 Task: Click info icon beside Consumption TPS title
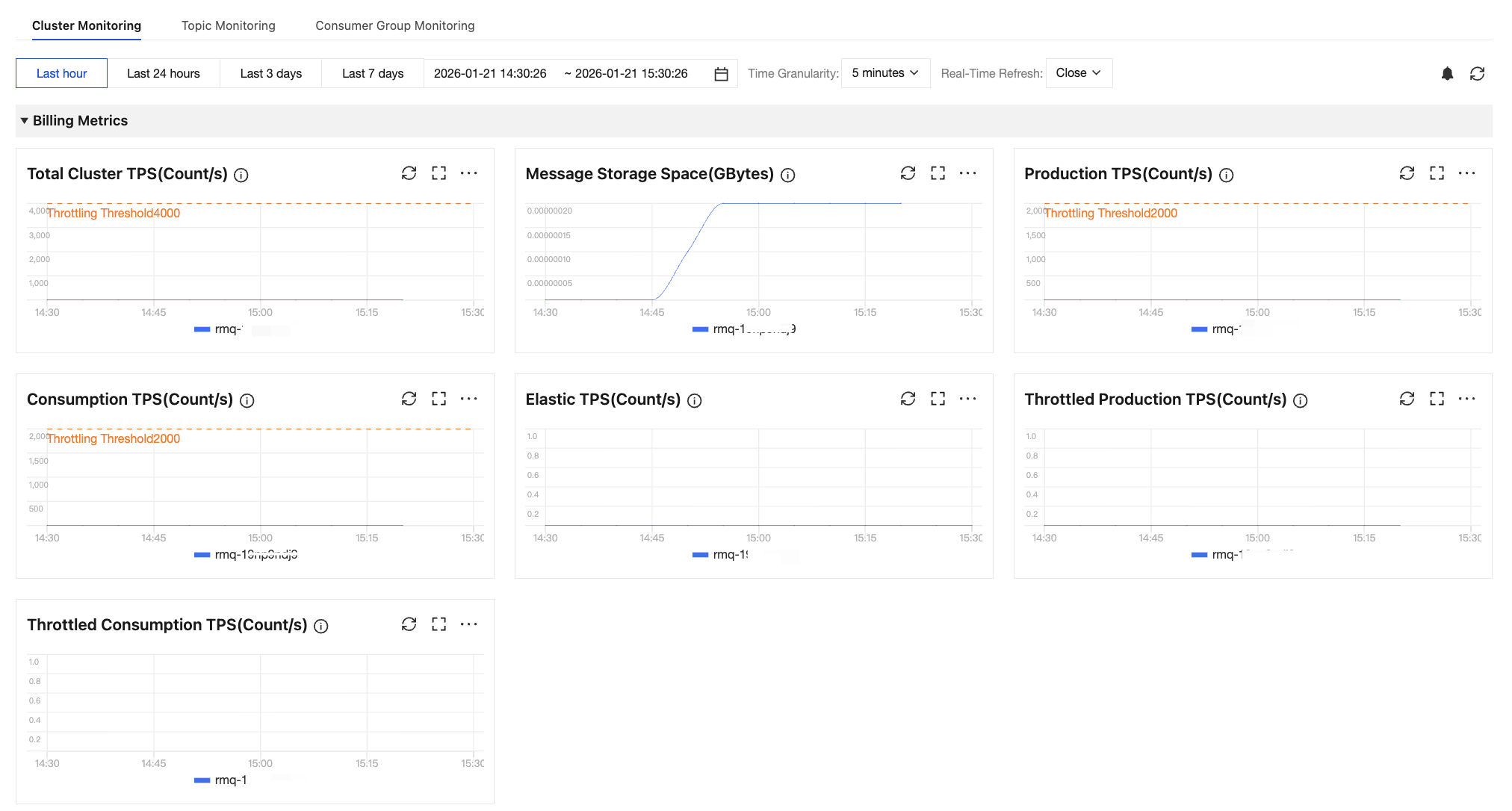tap(247, 400)
